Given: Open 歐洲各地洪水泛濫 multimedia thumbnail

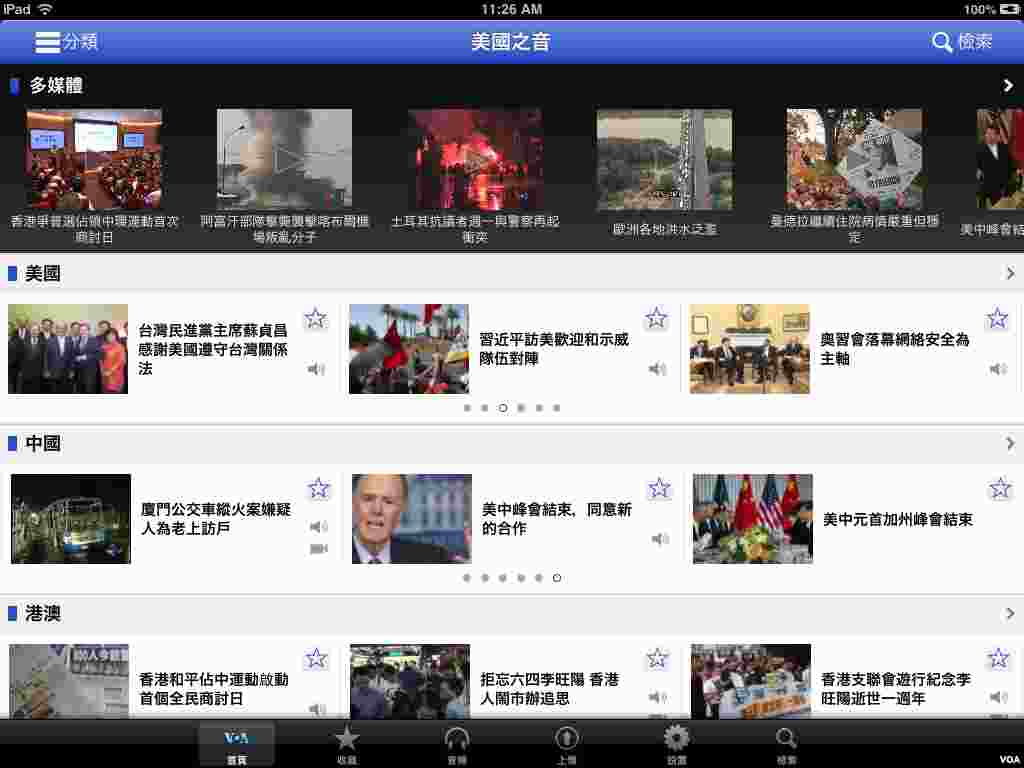Looking at the screenshot, I should tap(664, 159).
